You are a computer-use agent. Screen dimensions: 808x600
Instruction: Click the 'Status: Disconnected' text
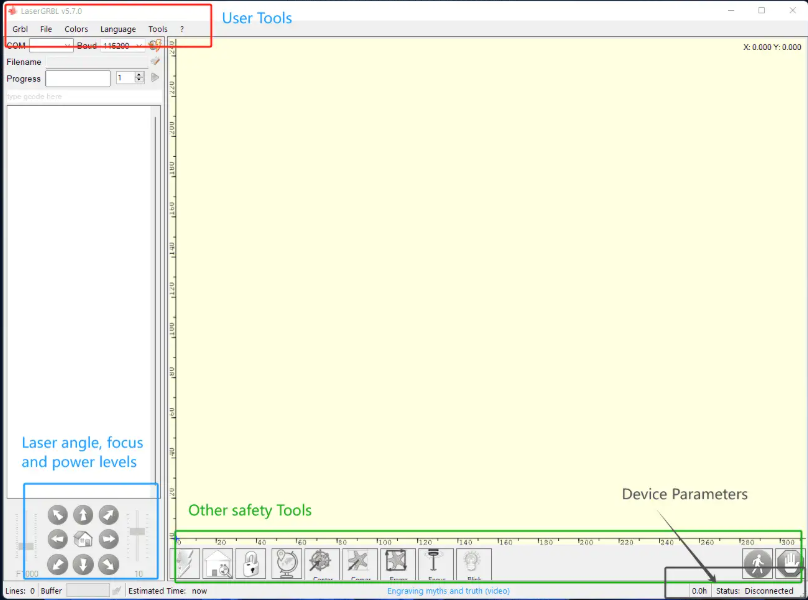pyautogui.click(x=754, y=591)
